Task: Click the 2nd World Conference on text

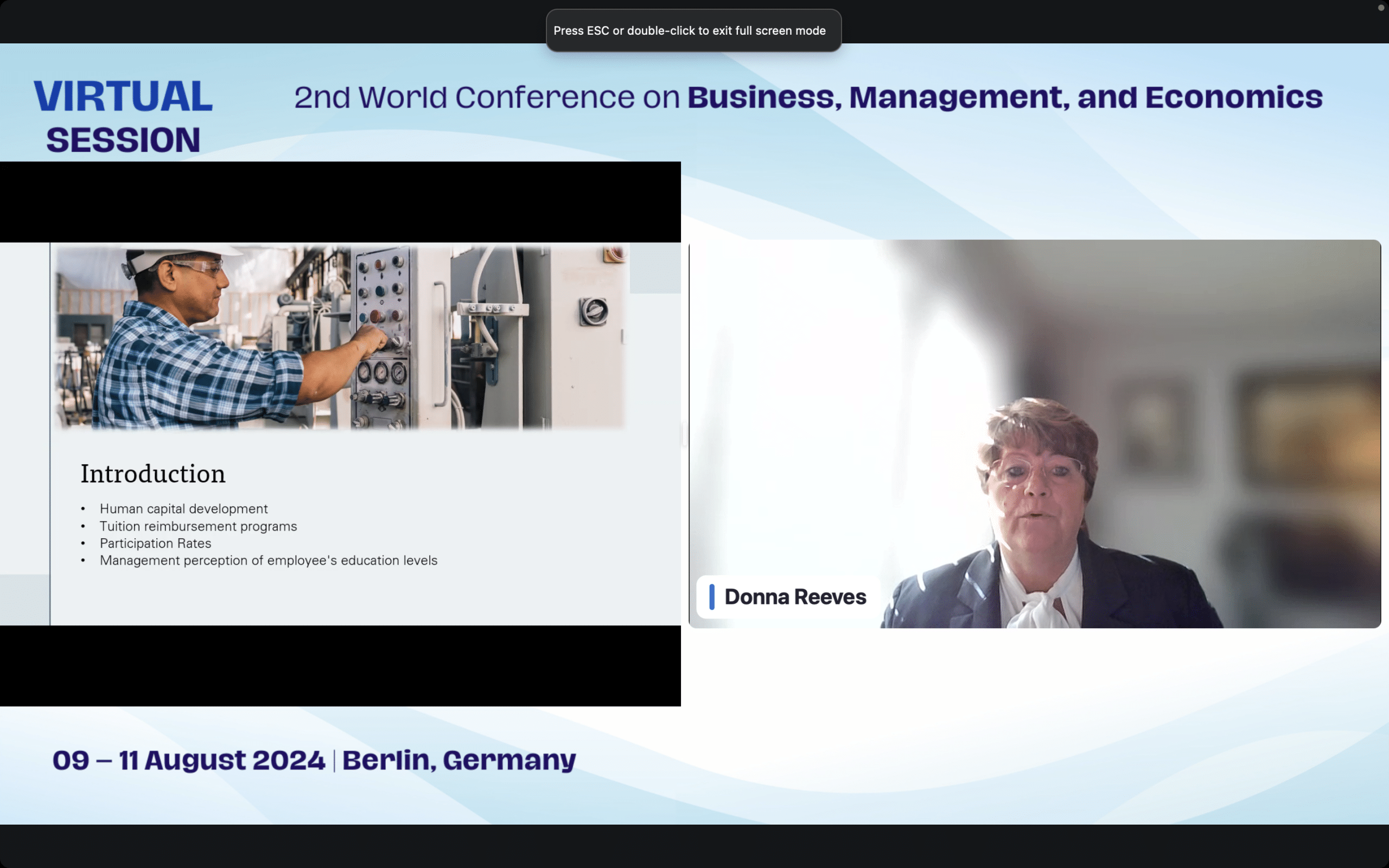Action: pyautogui.click(x=487, y=97)
